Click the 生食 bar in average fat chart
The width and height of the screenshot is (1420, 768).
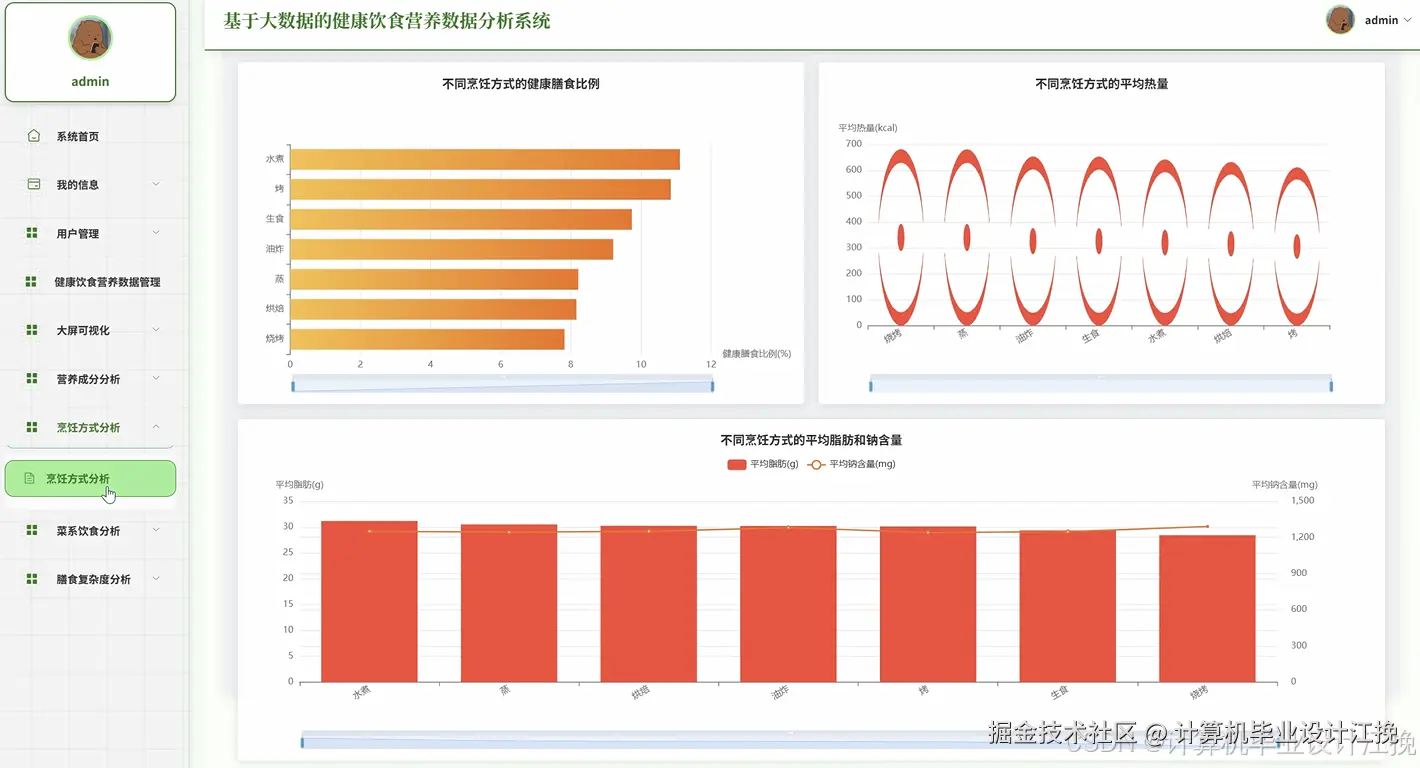tap(1067, 606)
